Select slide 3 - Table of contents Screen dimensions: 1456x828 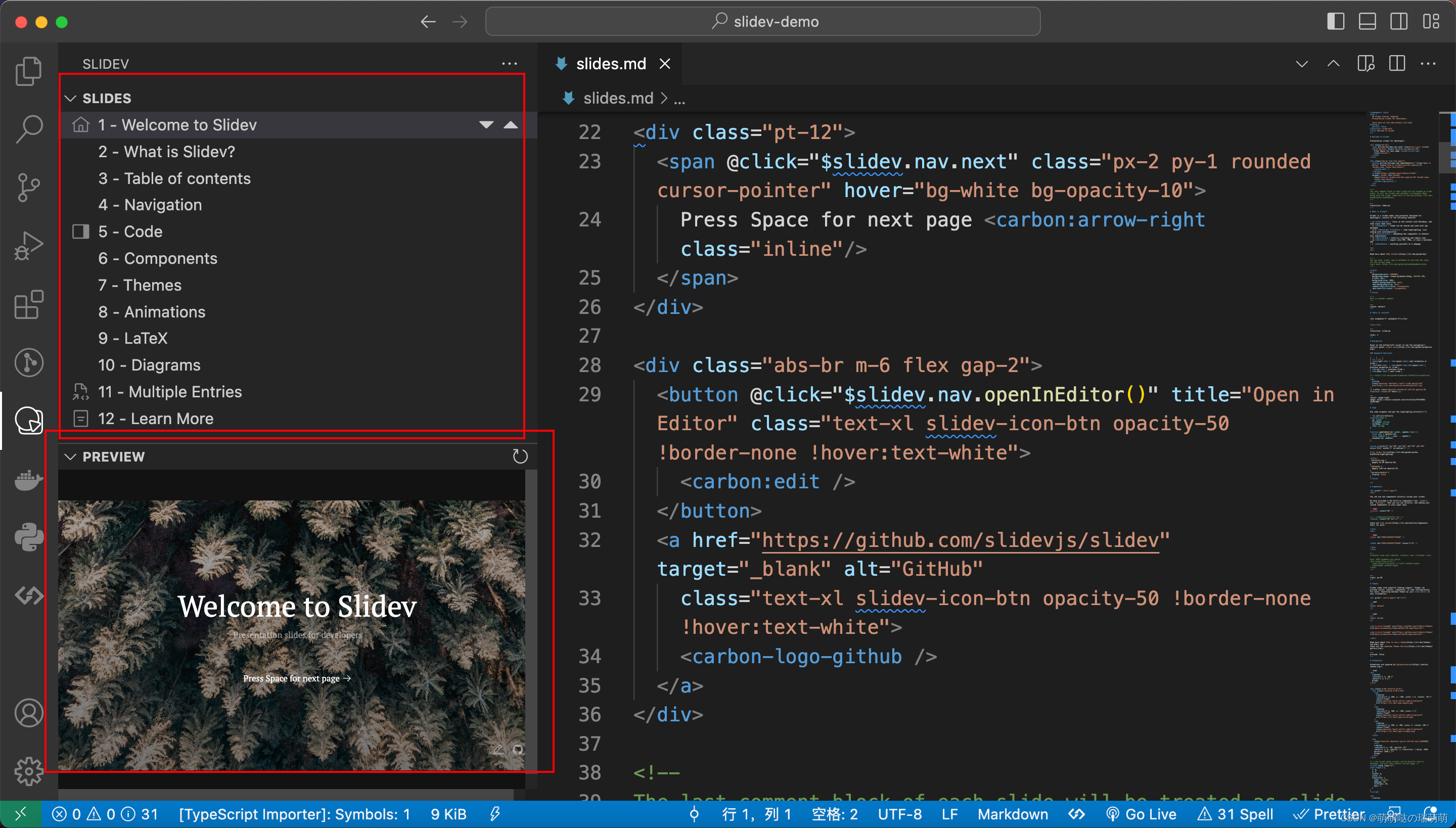coord(298,178)
